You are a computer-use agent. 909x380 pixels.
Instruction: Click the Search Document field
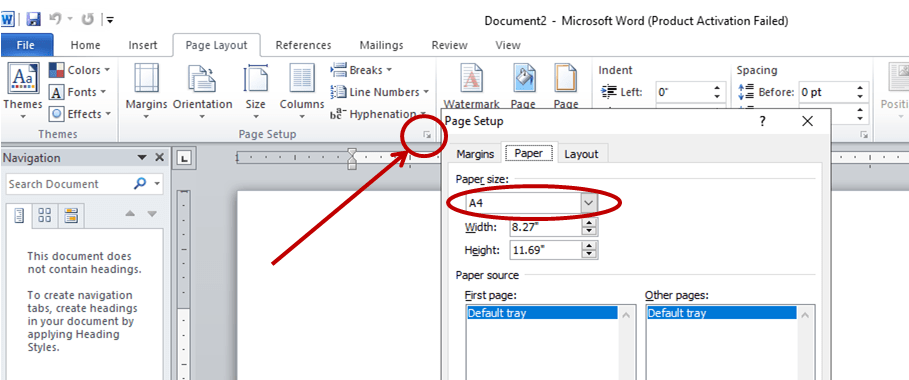[68, 184]
